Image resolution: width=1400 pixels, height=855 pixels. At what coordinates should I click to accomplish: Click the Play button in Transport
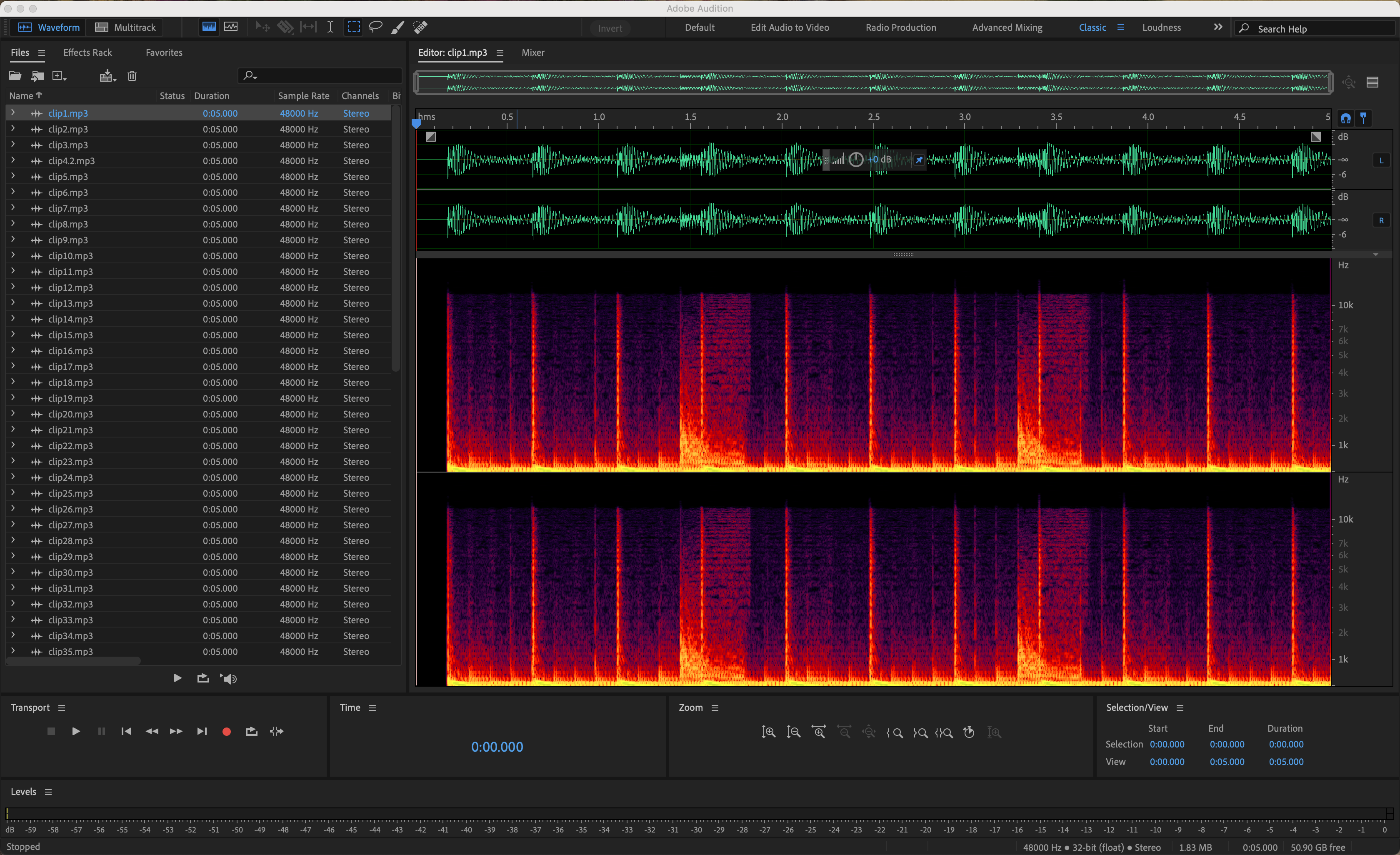[x=75, y=731]
